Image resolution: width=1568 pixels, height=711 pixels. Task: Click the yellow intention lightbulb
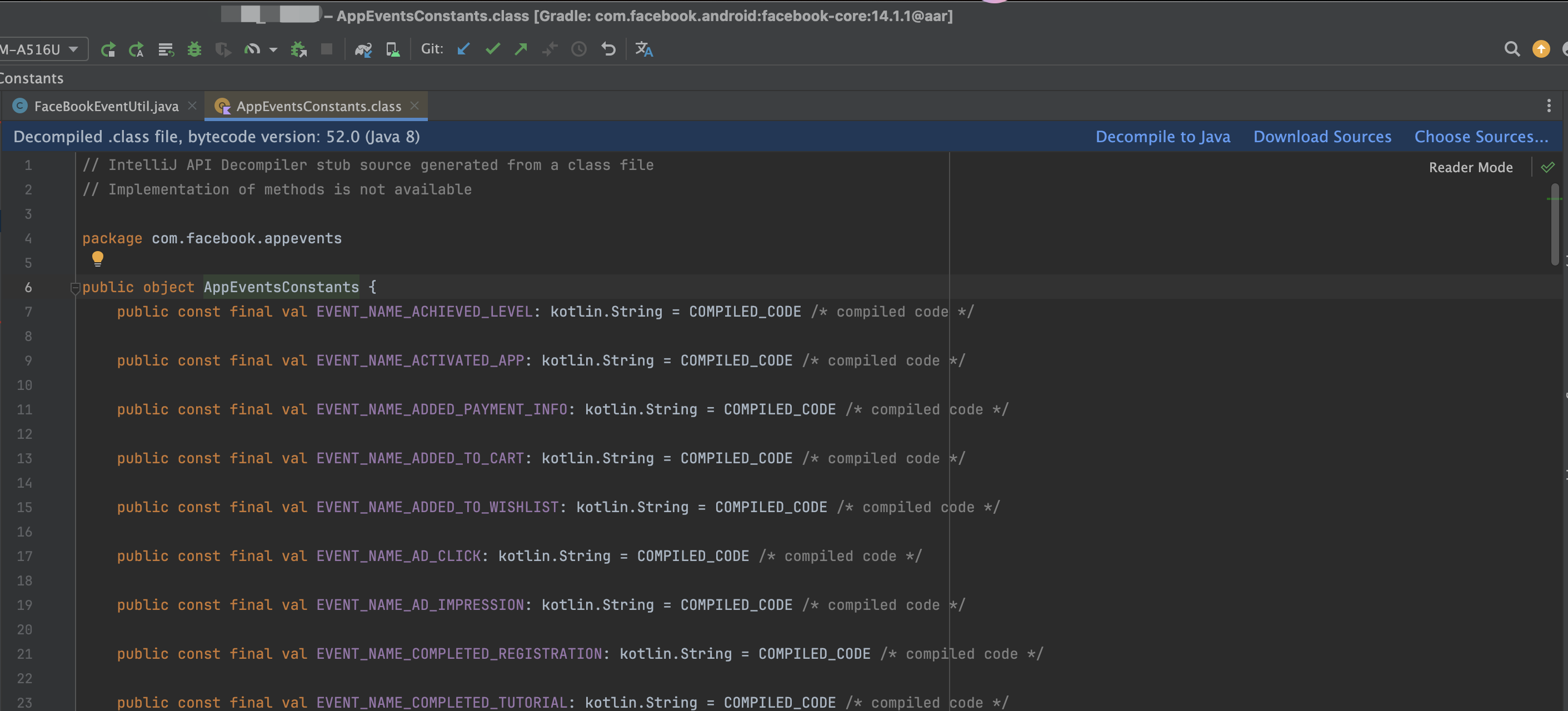click(x=97, y=259)
